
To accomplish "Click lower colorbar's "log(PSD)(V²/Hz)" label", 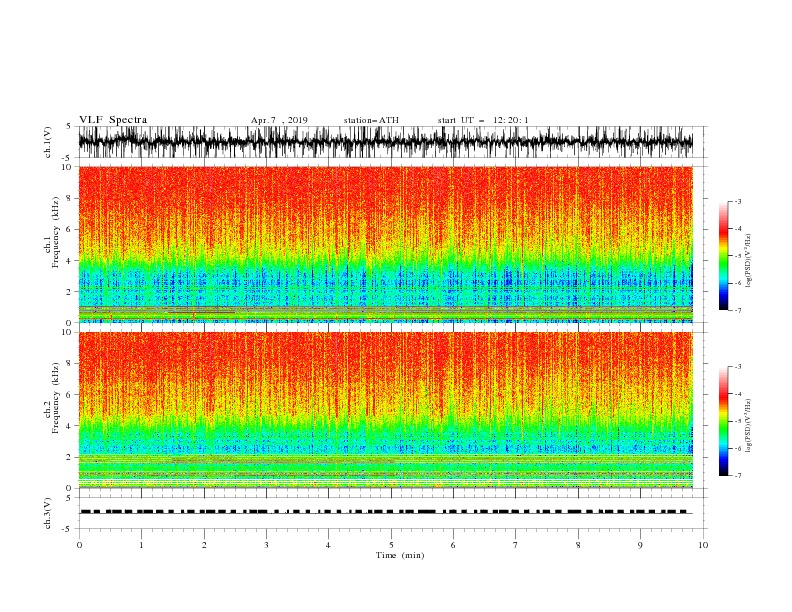I will [x=748, y=425].
